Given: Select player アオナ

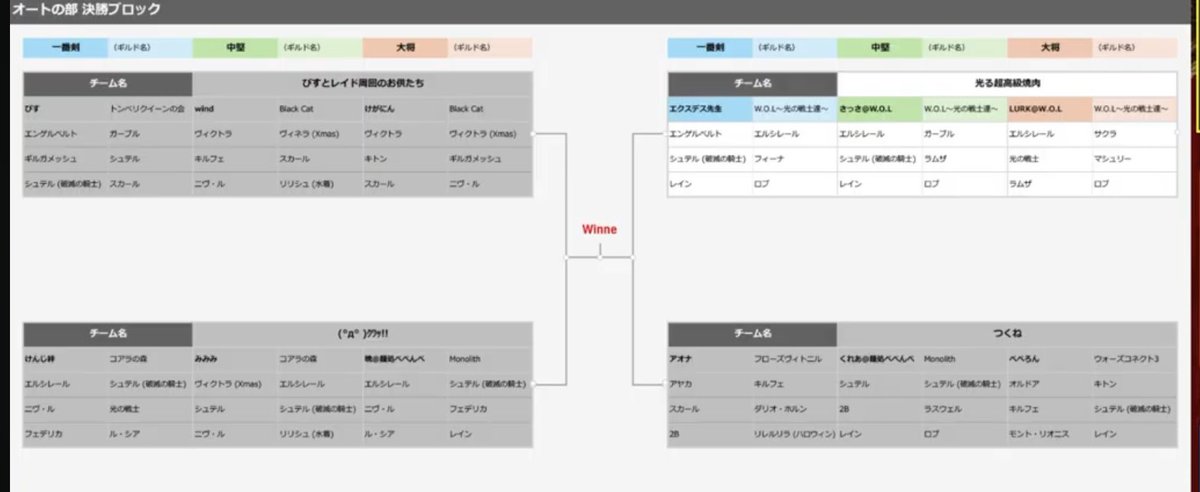Looking at the screenshot, I should (x=682, y=358).
